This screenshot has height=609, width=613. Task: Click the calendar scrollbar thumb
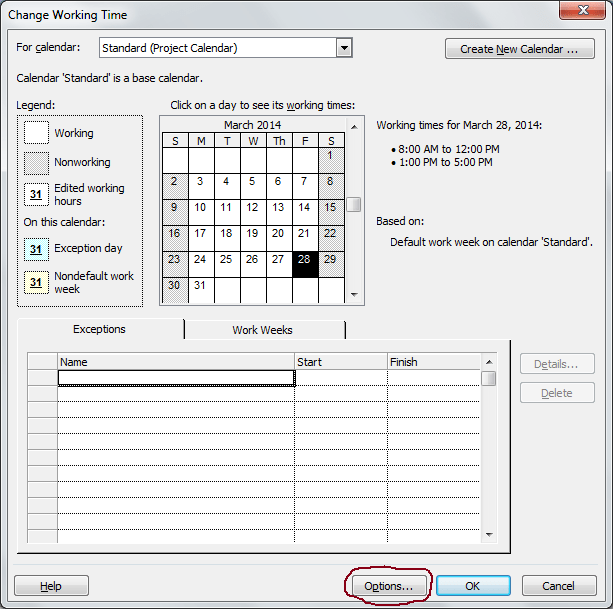tap(354, 204)
